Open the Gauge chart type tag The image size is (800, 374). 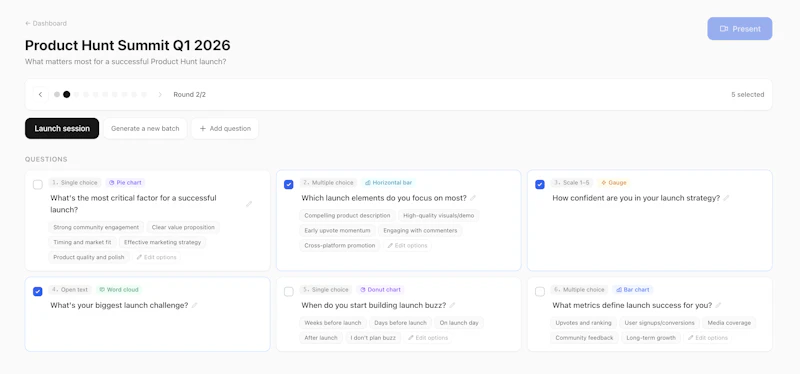pos(614,183)
